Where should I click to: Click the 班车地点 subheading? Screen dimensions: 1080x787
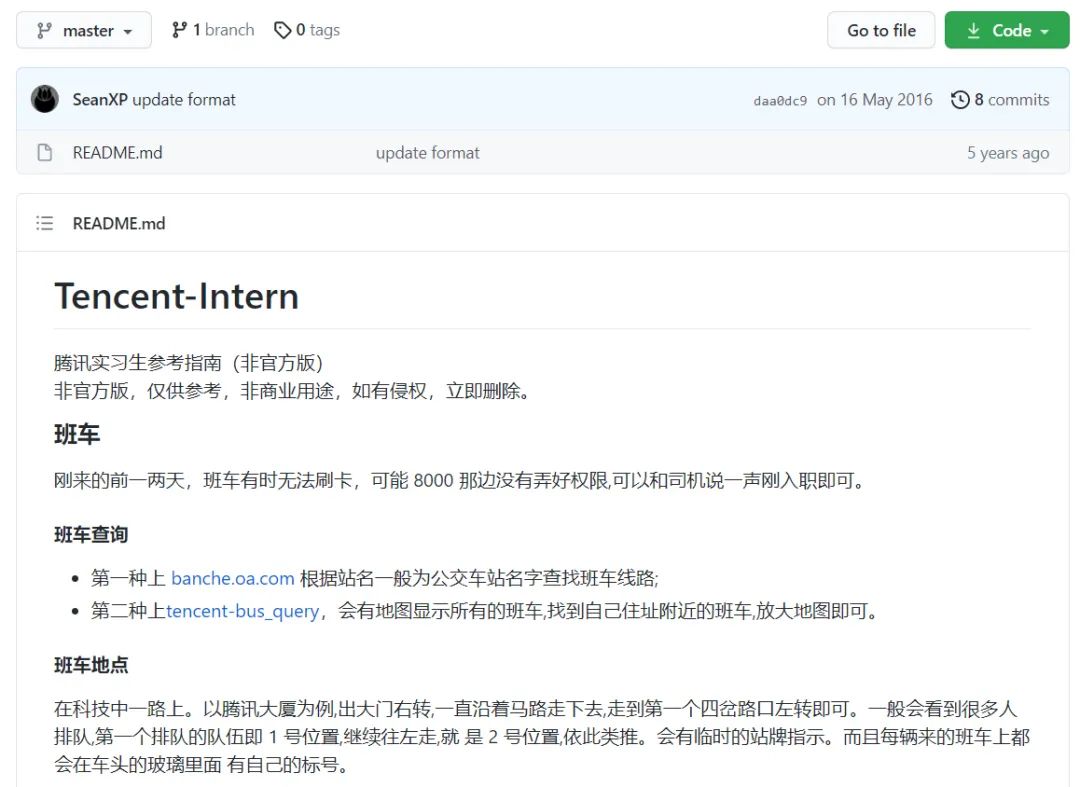91,665
